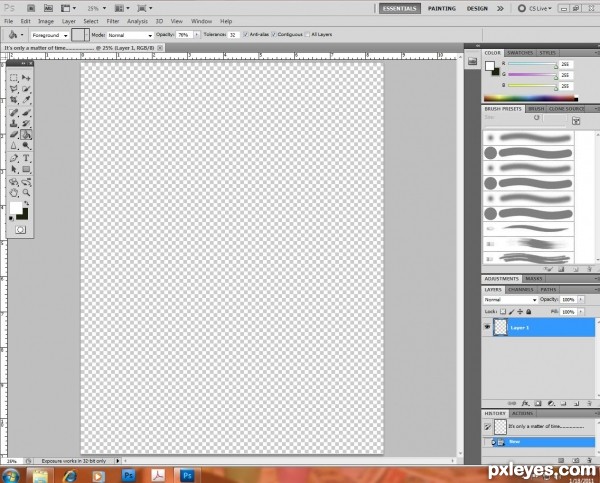
Task: Select the Clone Stamp tool
Action: coord(14,124)
